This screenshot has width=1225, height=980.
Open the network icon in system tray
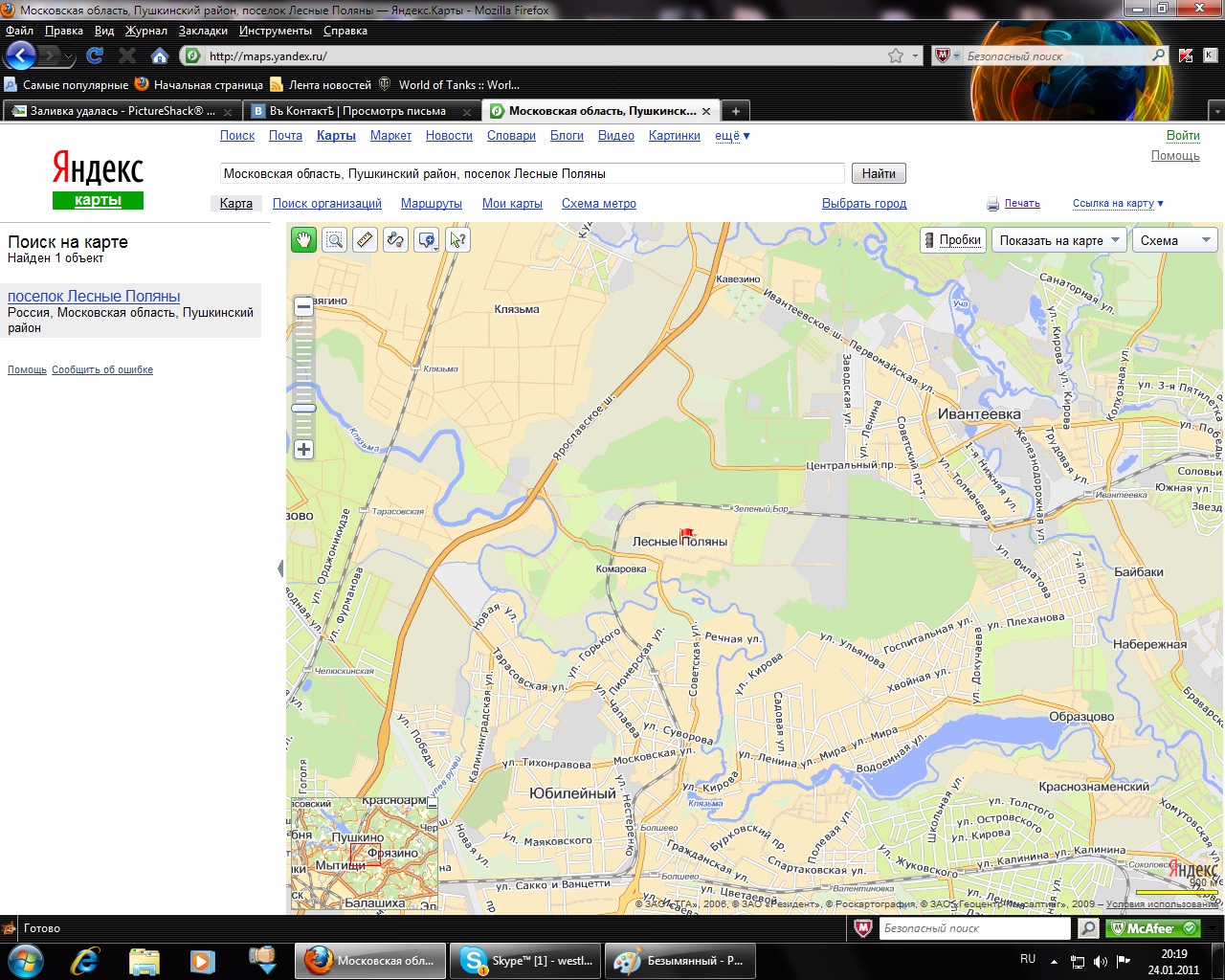coord(1077,960)
